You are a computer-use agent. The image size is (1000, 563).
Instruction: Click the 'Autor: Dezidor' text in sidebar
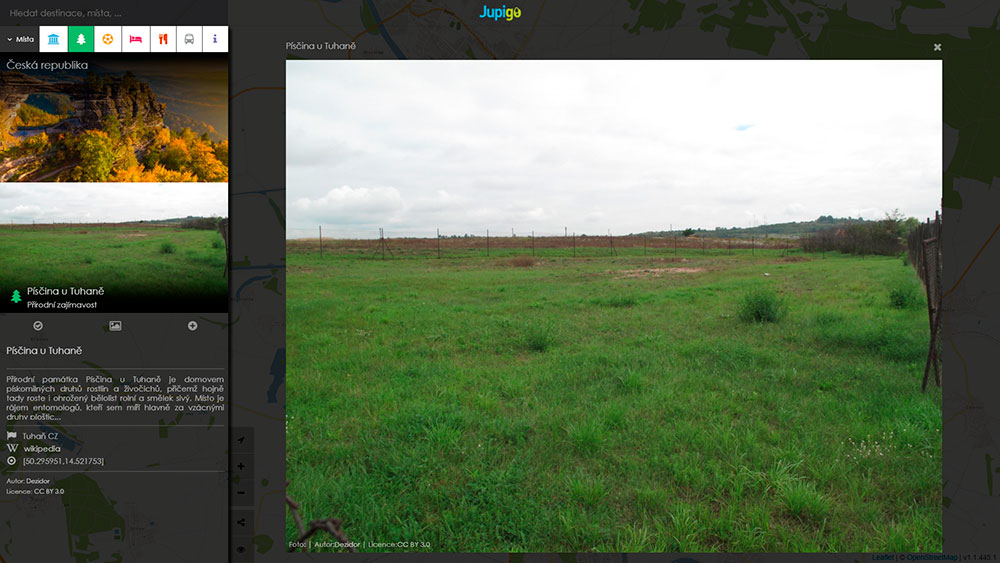(x=28, y=481)
